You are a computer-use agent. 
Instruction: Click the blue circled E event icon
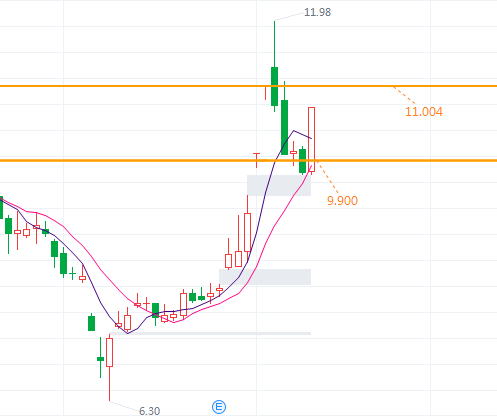point(219,407)
